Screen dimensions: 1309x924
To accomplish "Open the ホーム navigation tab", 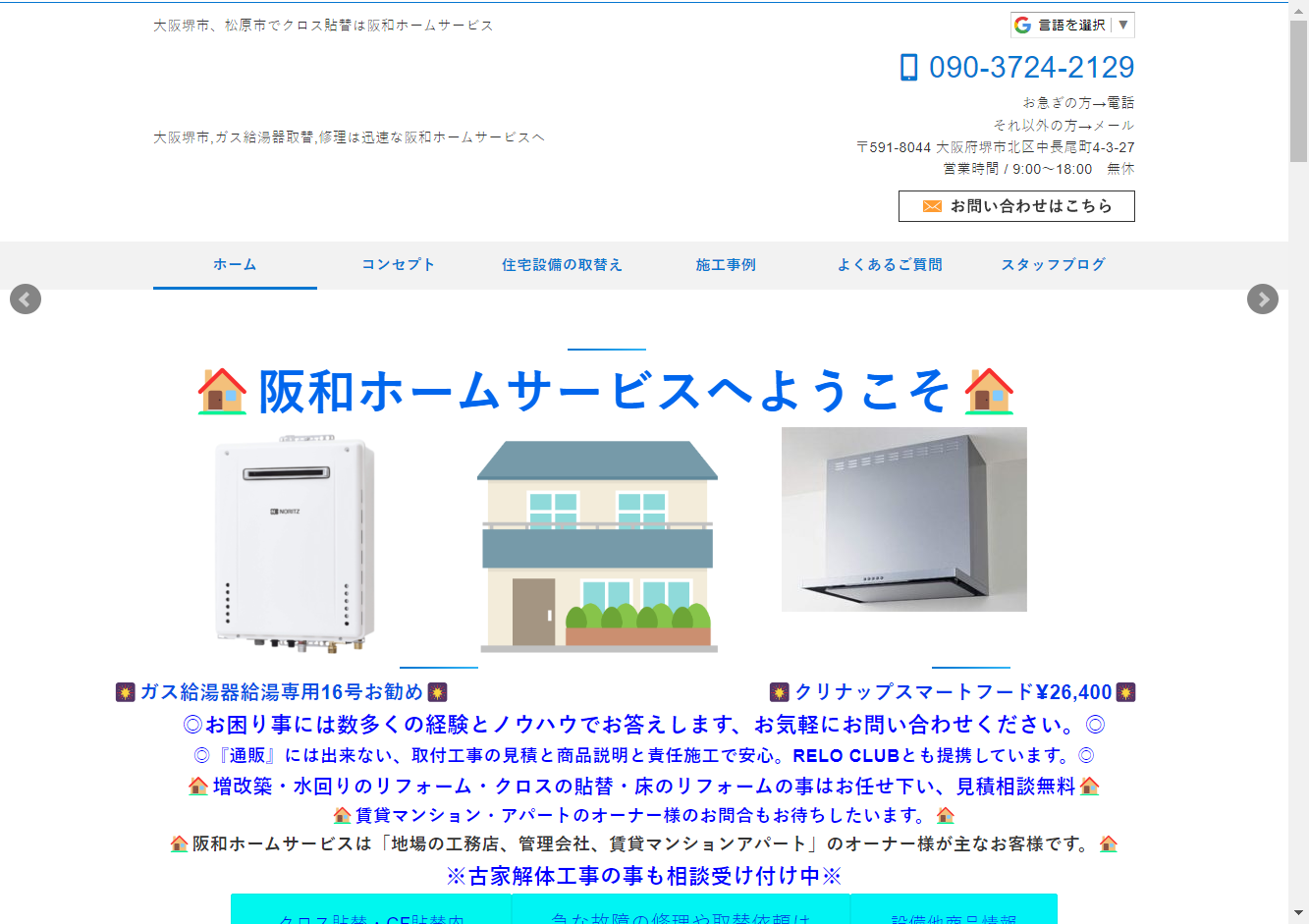I will (235, 265).
